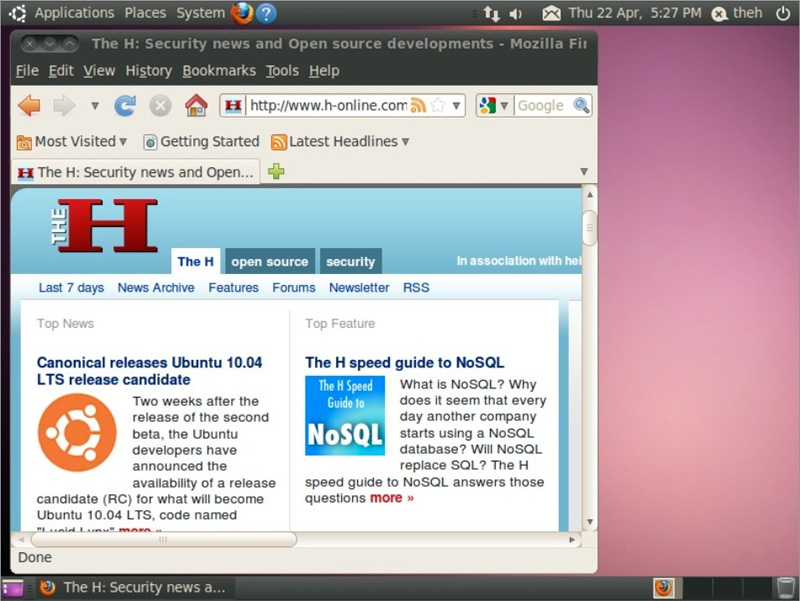Click the orange Ubuntu logo image
The width and height of the screenshot is (800, 601).
(x=77, y=432)
